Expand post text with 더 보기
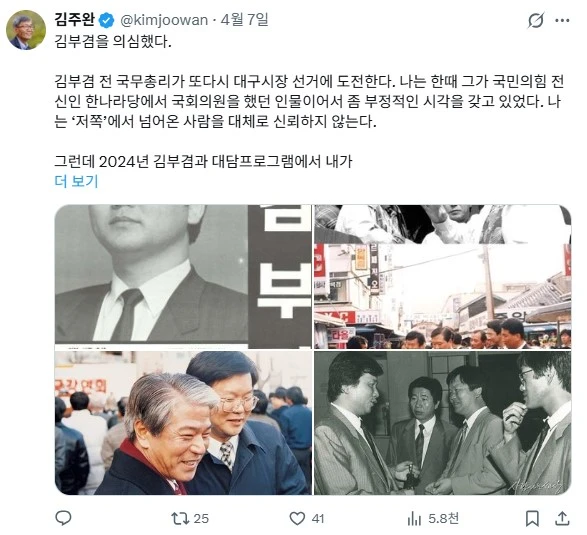 (x=76, y=181)
